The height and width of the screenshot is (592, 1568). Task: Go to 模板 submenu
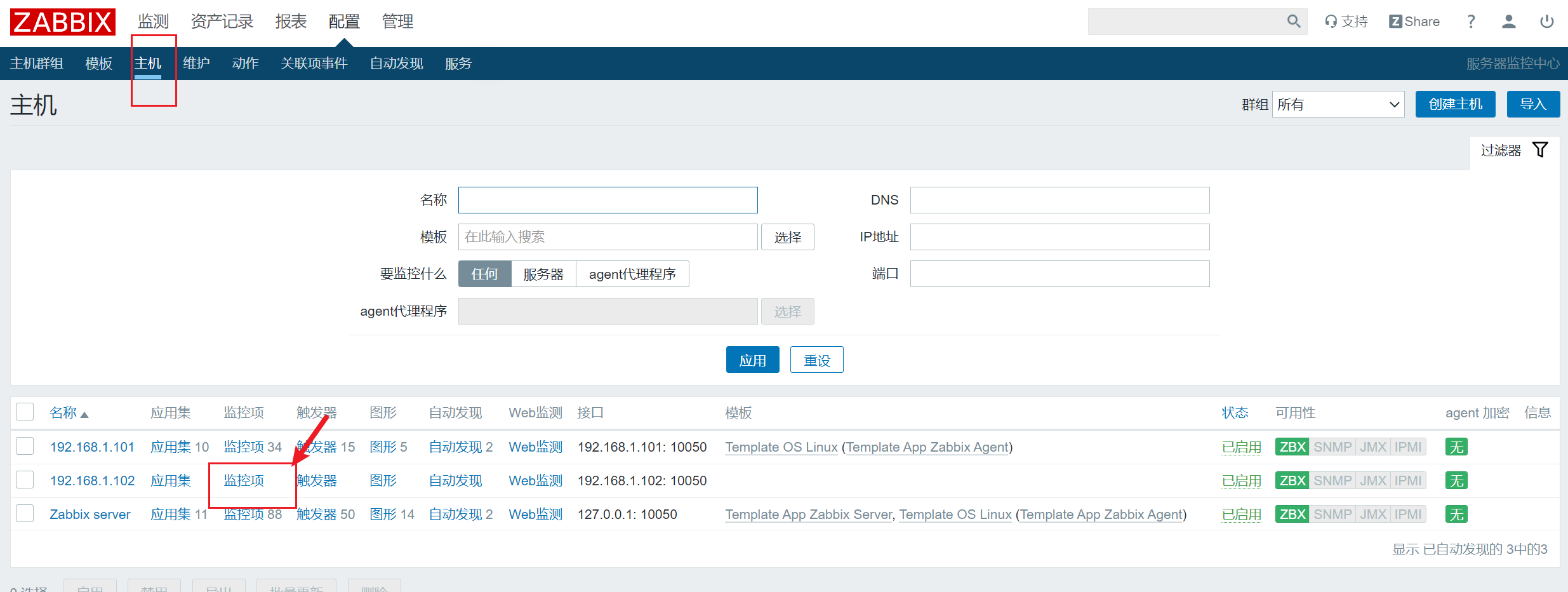point(99,64)
